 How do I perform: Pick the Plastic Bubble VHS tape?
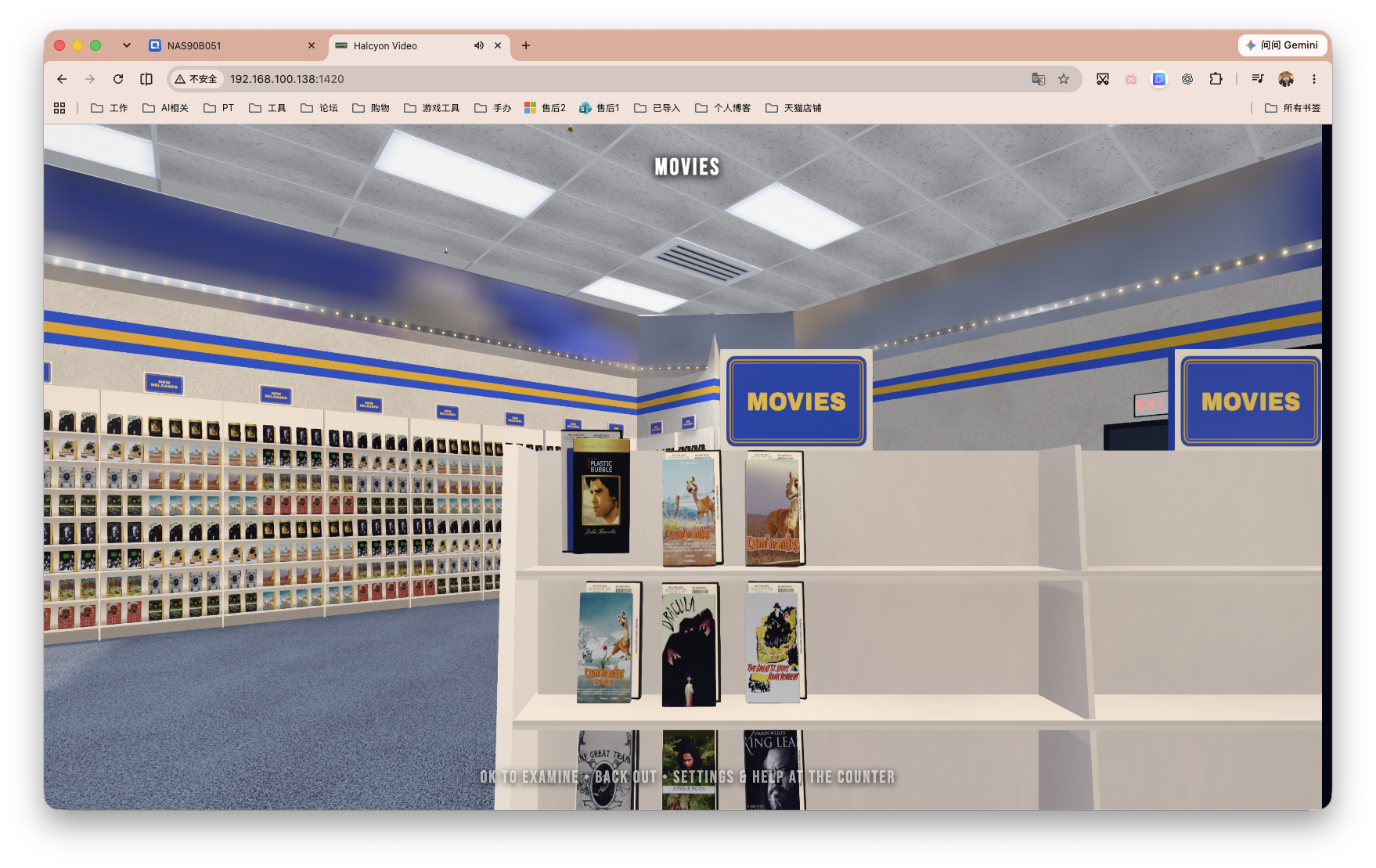600,495
